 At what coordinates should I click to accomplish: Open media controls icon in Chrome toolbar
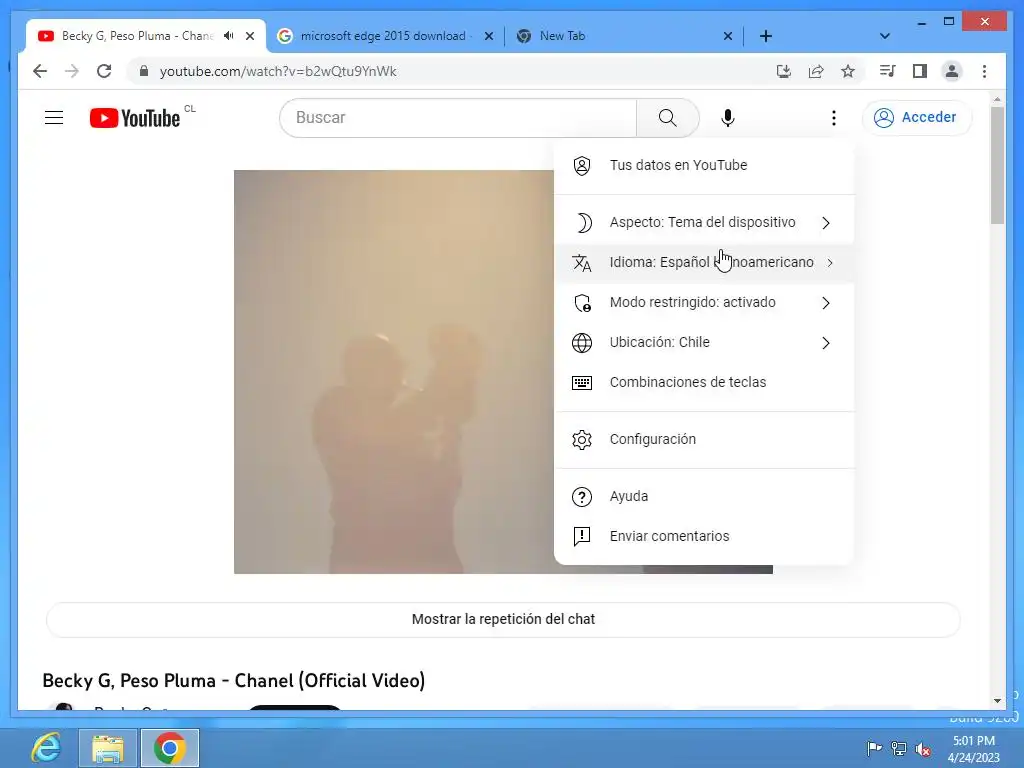coord(888,71)
